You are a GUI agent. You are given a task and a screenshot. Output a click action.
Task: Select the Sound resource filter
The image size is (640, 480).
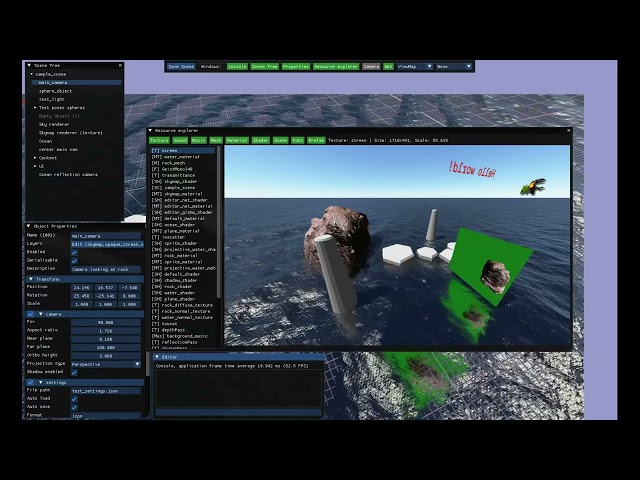pyautogui.click(x=180, y=140)
